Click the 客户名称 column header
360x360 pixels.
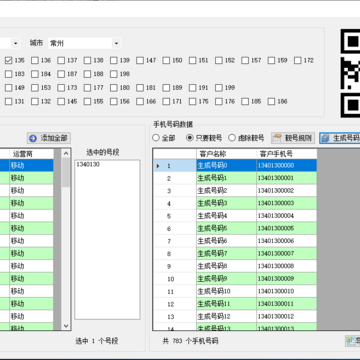(226, 154)
